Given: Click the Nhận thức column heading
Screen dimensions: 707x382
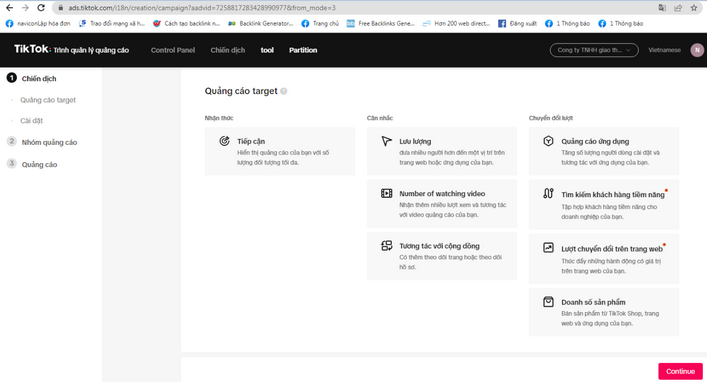Looking at the screenshot, I should [219, 118].
